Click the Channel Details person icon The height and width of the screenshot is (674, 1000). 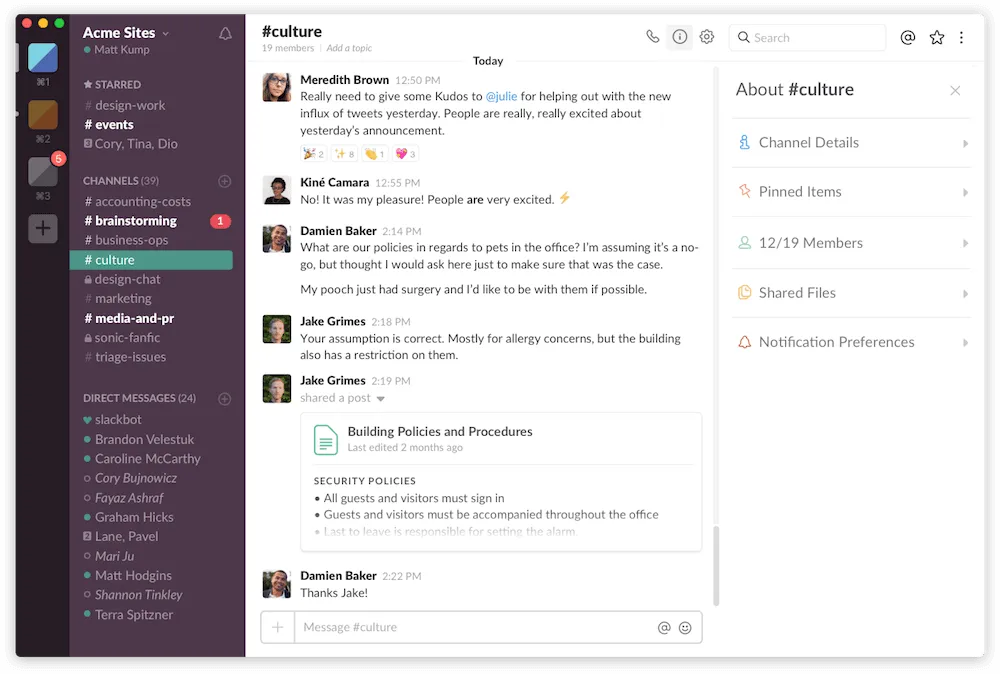click(x=744, y=142)
